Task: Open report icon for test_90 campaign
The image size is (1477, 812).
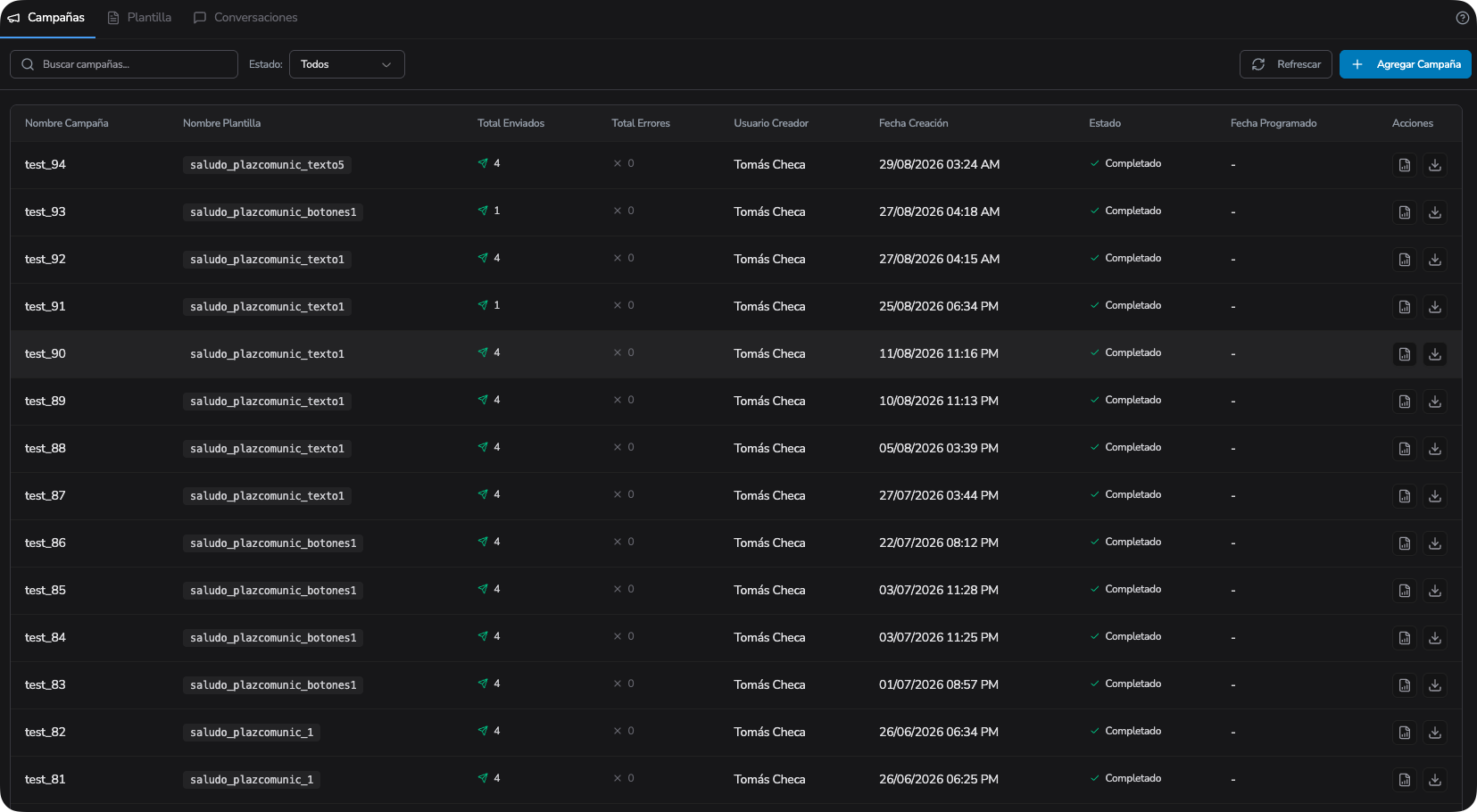Action: [x=1405, y=354]
